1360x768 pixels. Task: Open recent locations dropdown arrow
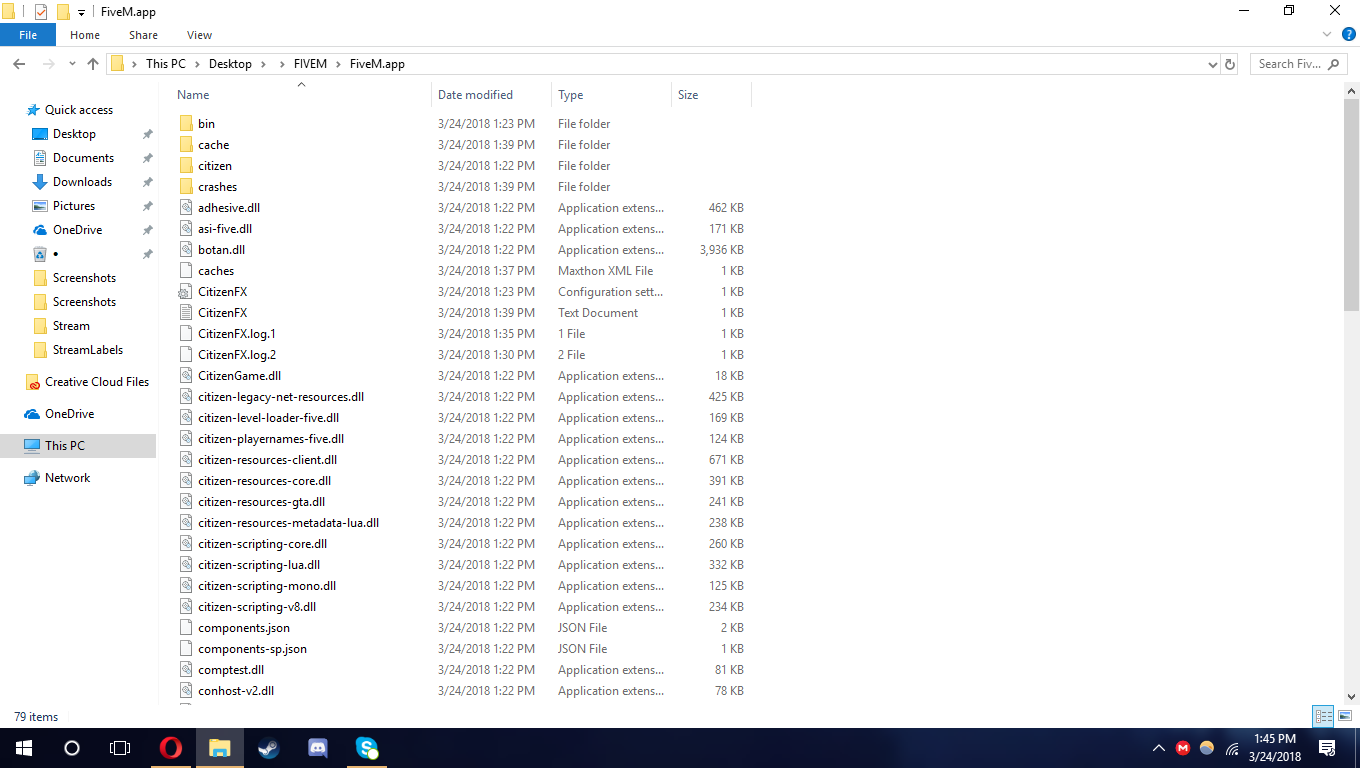coord(72,64)
